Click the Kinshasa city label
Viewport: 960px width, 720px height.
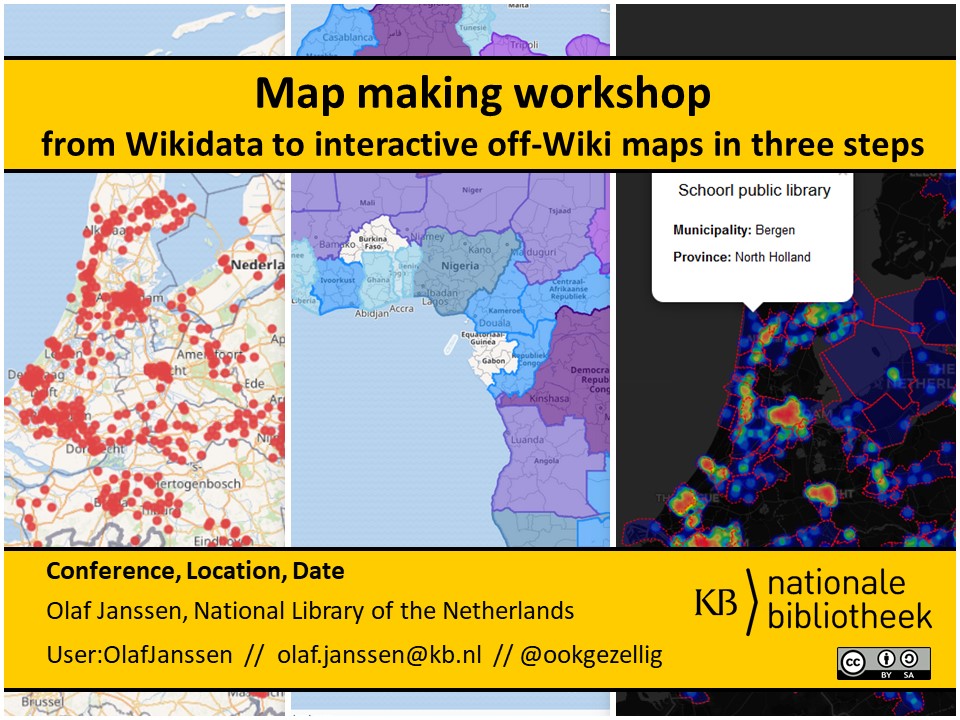click(x=549, y=399)
